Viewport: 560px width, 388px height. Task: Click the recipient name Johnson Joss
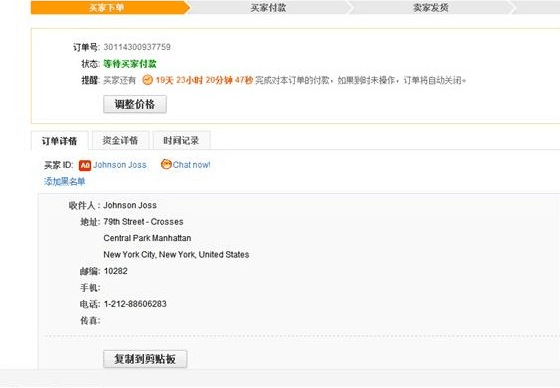point(130,205)
